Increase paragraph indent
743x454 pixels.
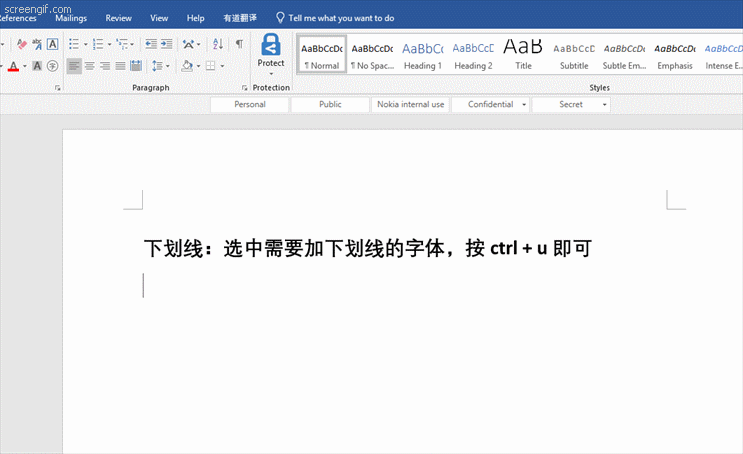(166, 44)
